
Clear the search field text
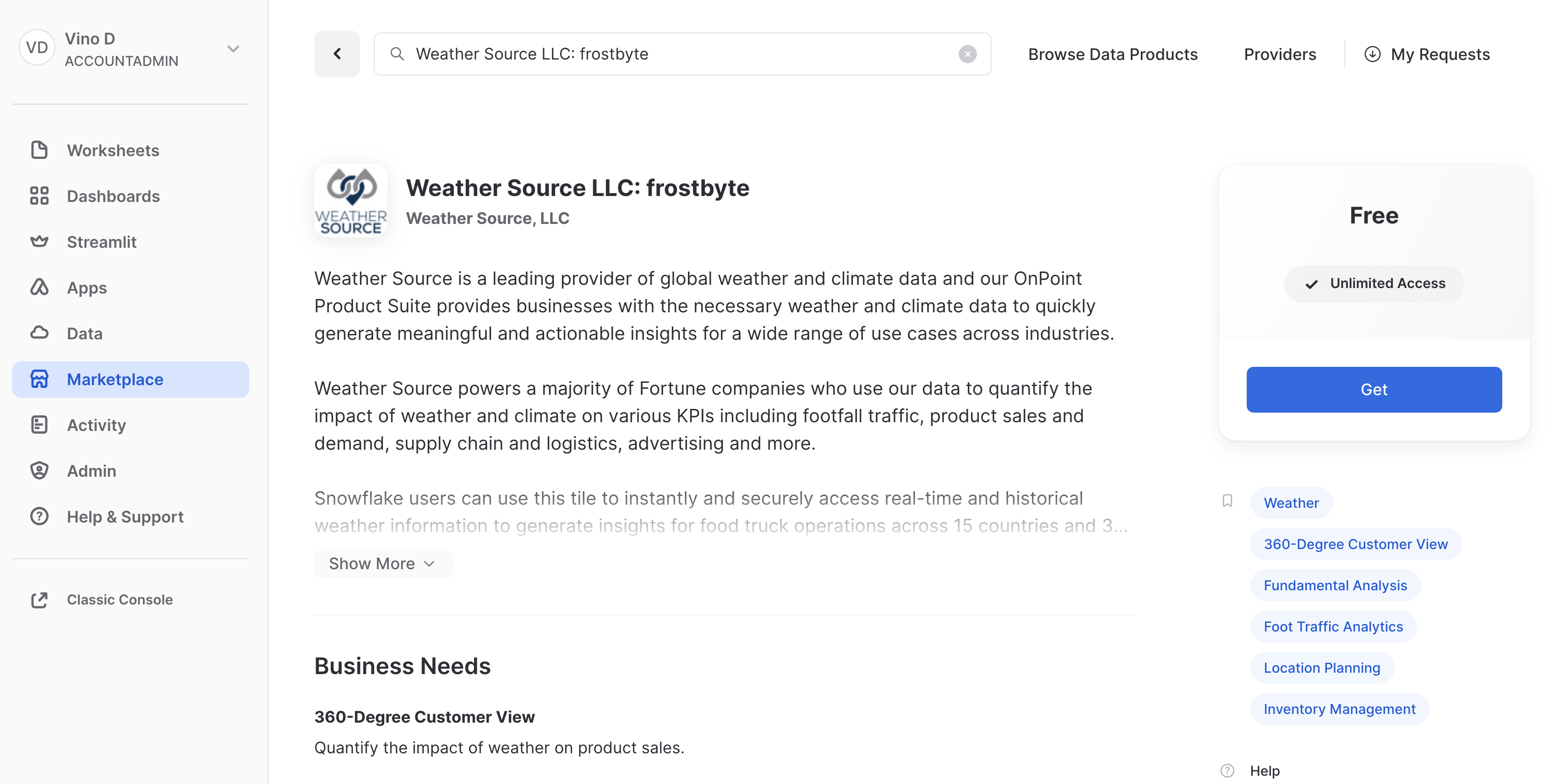[x=968, y=54]
